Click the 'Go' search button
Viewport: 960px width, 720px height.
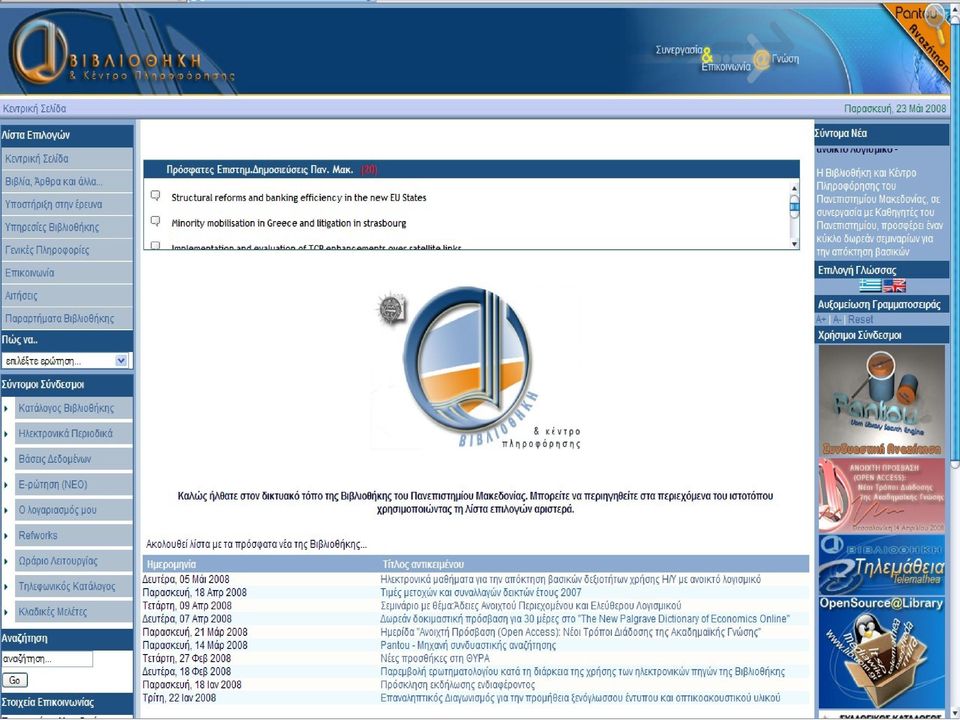point(15,680)
